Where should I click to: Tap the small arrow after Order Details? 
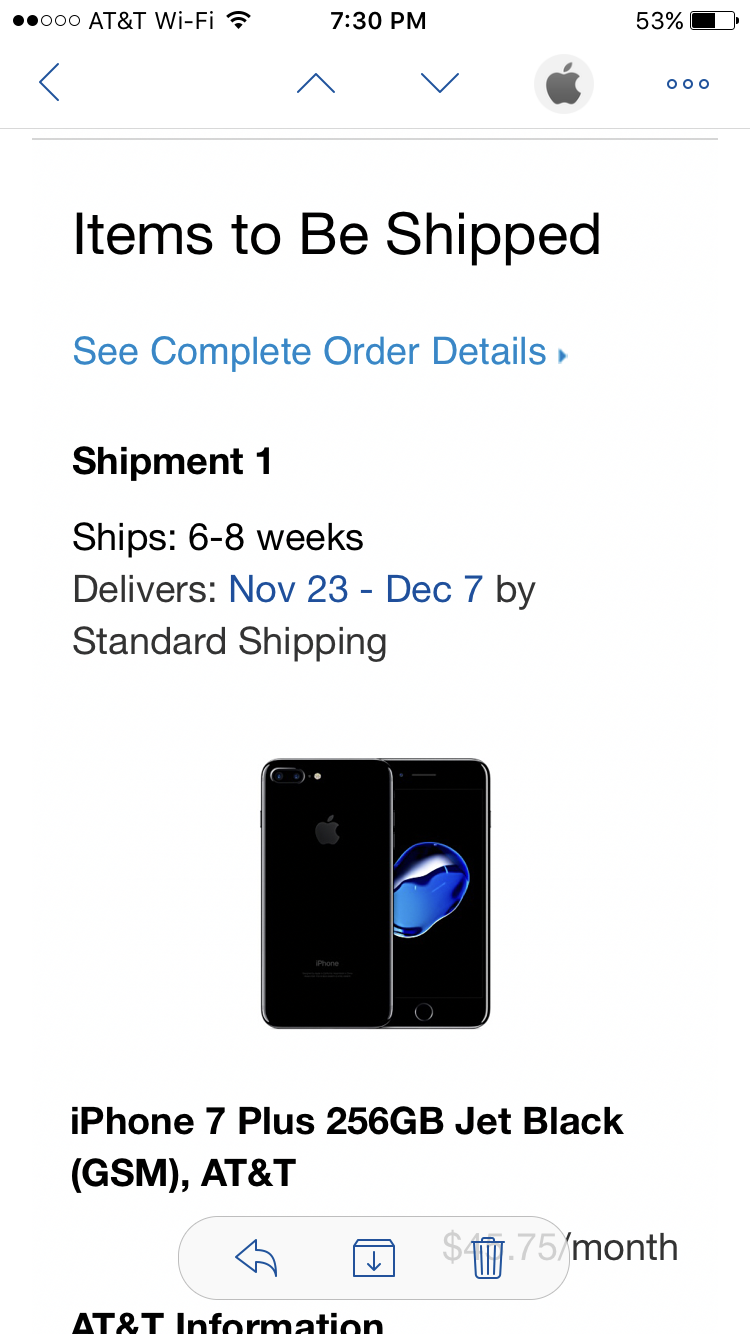point(562,355)
